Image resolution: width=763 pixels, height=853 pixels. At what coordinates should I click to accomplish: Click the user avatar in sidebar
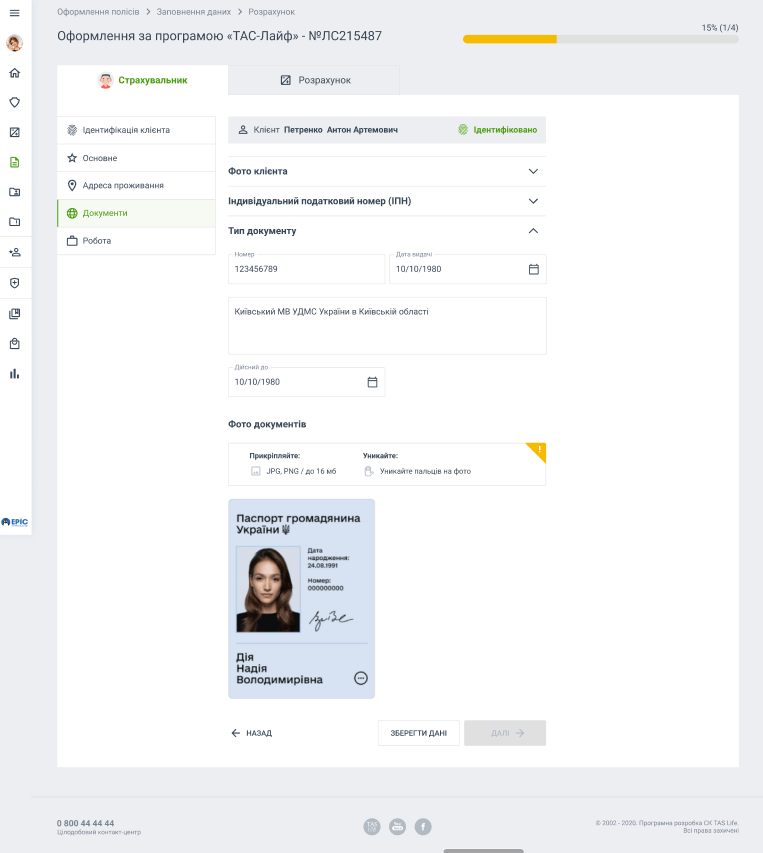tap(14, 43)
